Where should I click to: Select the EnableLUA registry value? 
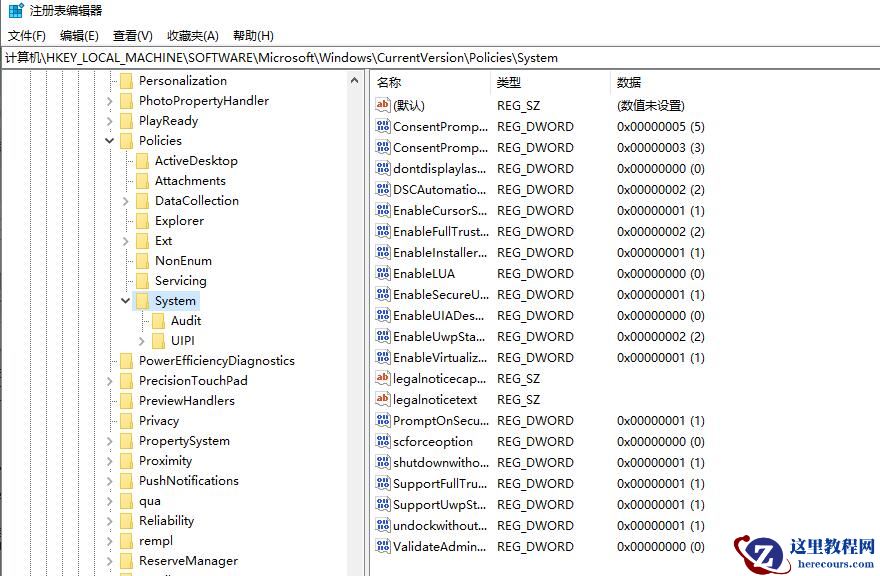pyautogui.click(x=423, y=273)
